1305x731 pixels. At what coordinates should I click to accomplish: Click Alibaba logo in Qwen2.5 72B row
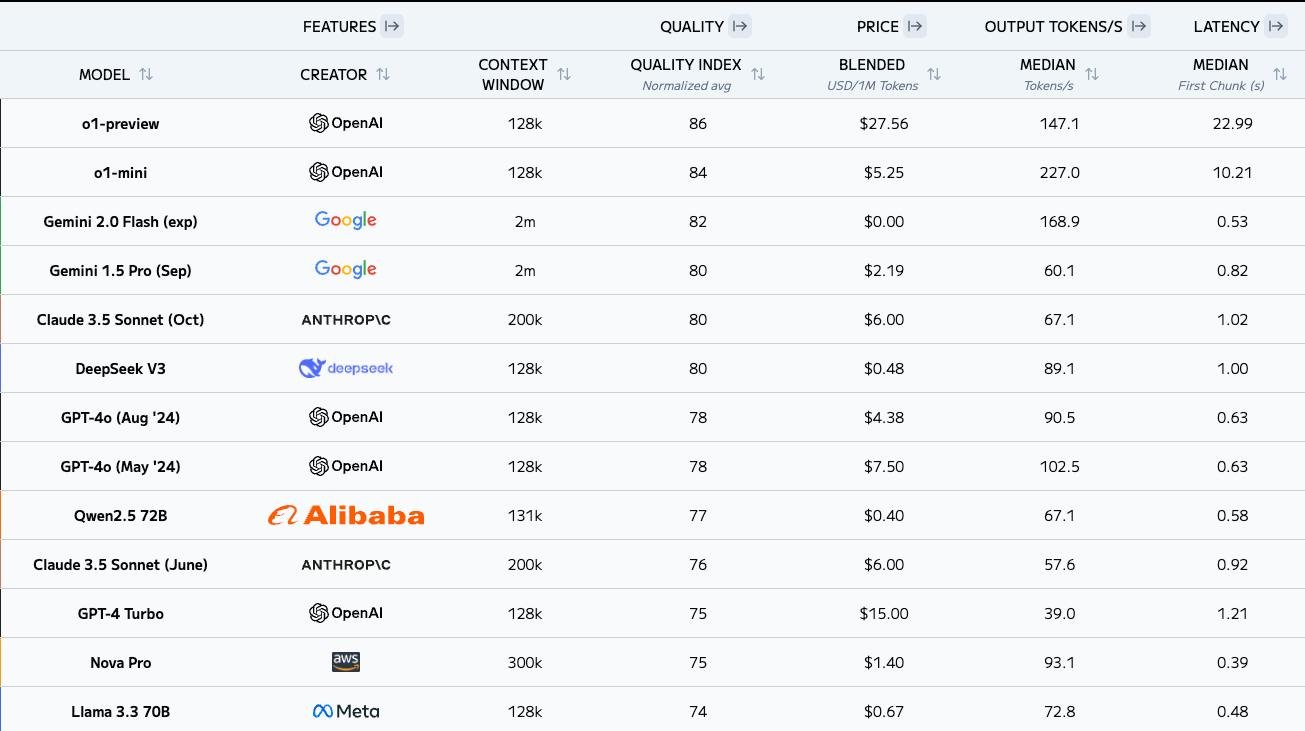coord(346,515)
